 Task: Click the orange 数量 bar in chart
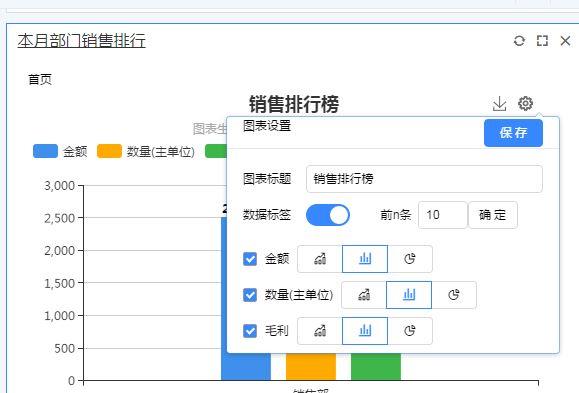311,367
